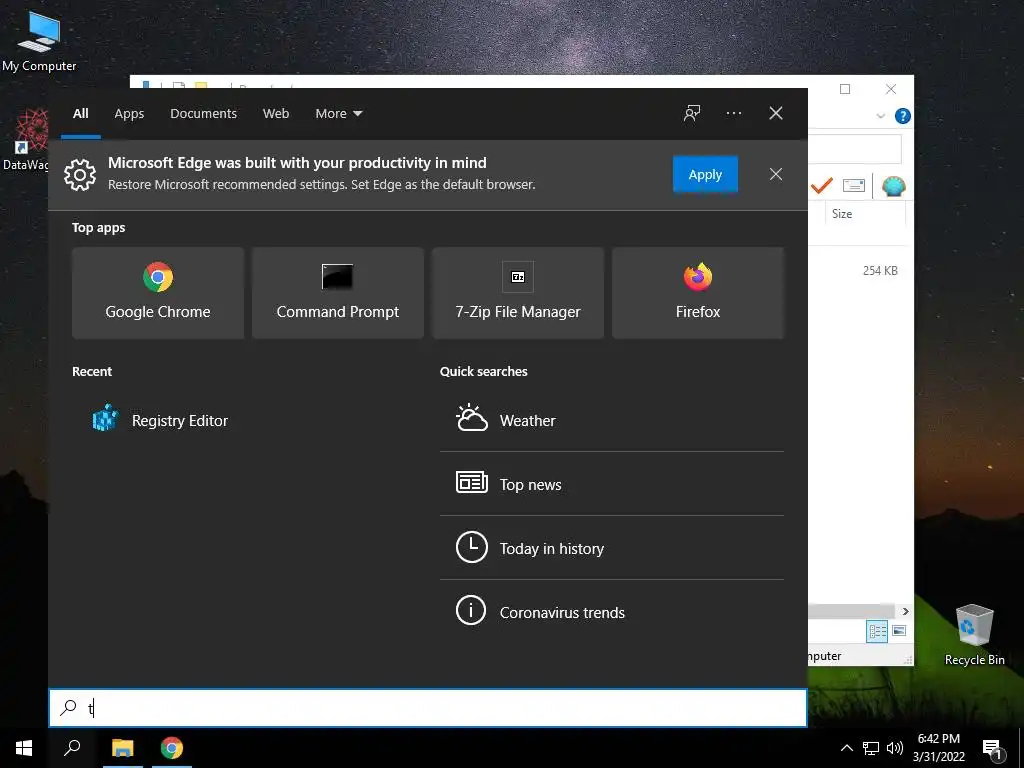The width and height of the screenshot is (1024, 768).
Task: Open Today in history quick search
Action: coord(612,548)
